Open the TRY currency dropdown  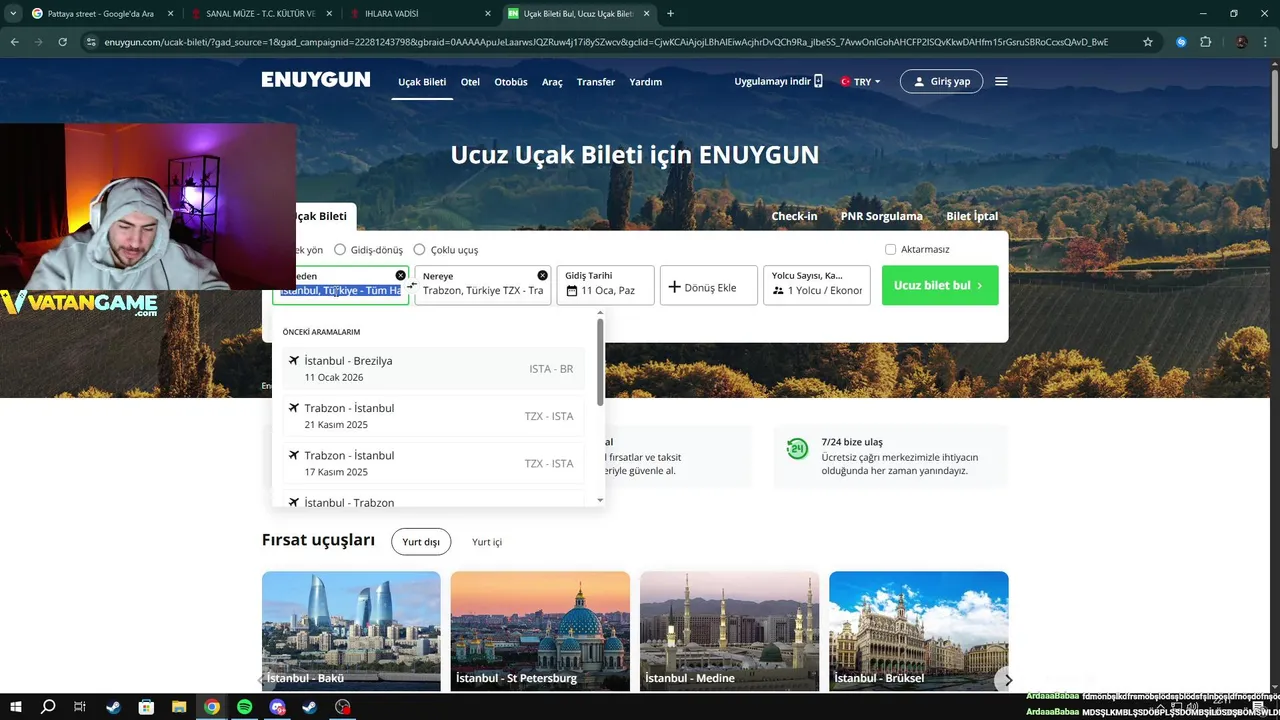click(x=860, y=82)
